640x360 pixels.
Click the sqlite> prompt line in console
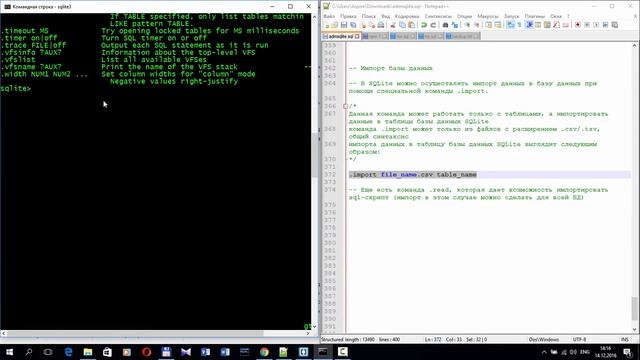(16, 89)
